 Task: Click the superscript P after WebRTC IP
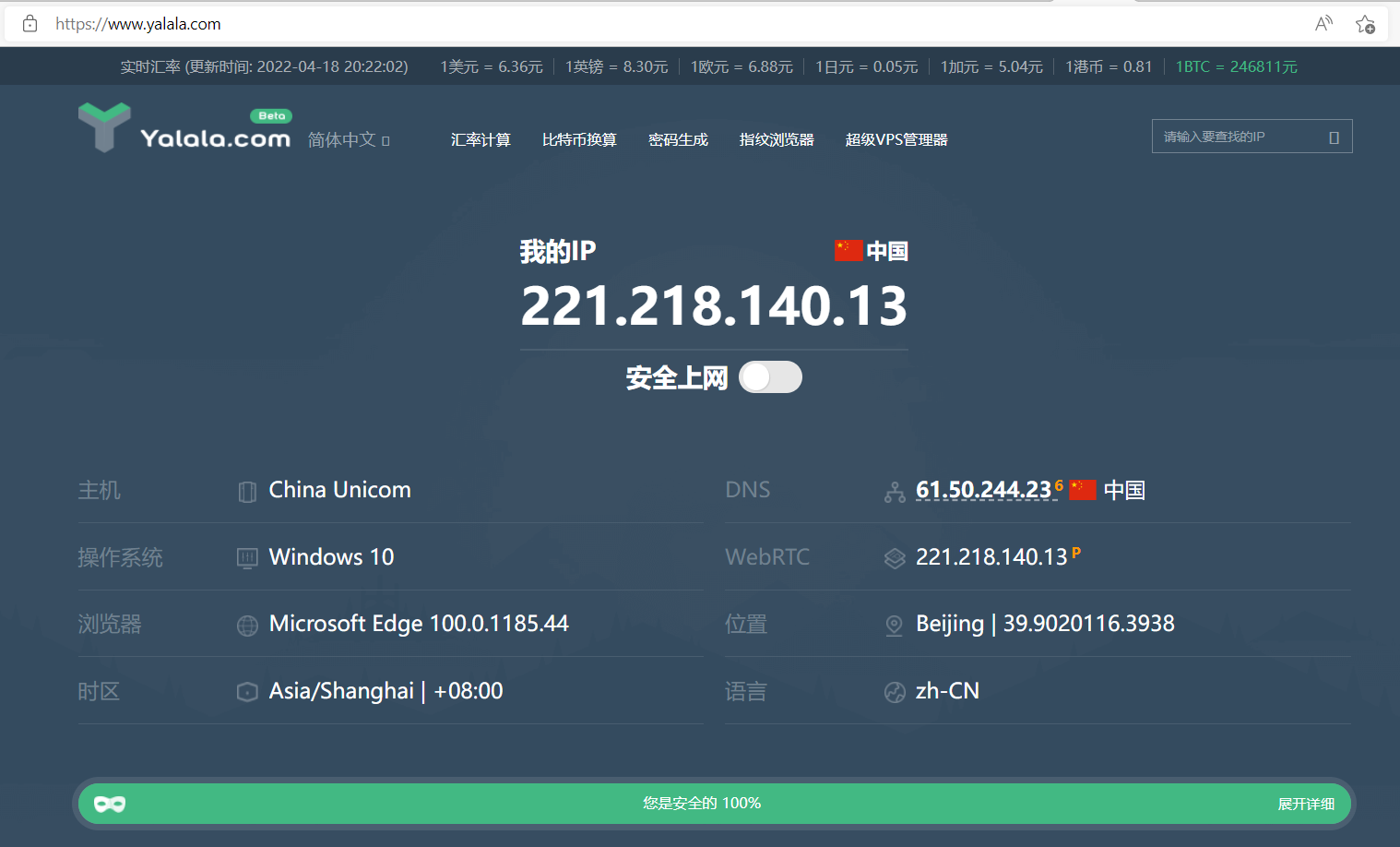[1075, 553]
